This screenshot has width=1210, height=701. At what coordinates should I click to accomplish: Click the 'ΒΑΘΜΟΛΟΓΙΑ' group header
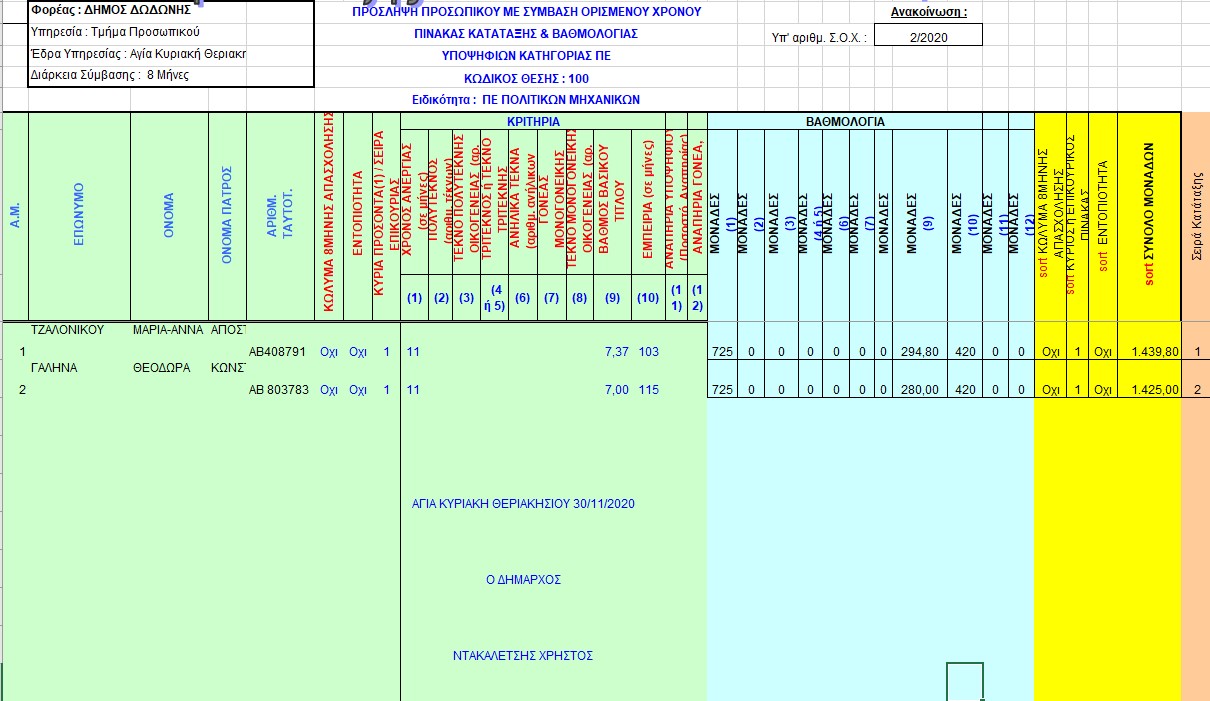tap(845, 121)
